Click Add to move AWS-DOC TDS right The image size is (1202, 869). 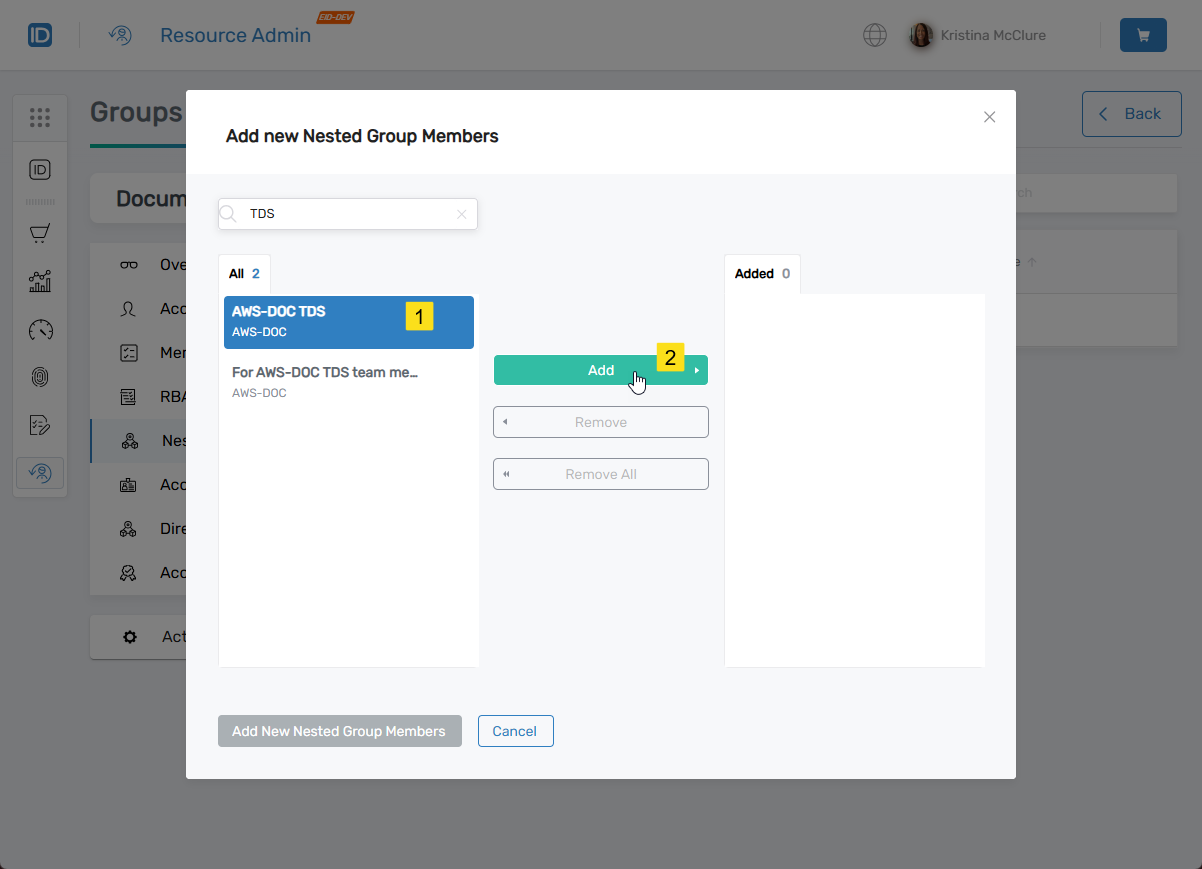coord(600,370)
